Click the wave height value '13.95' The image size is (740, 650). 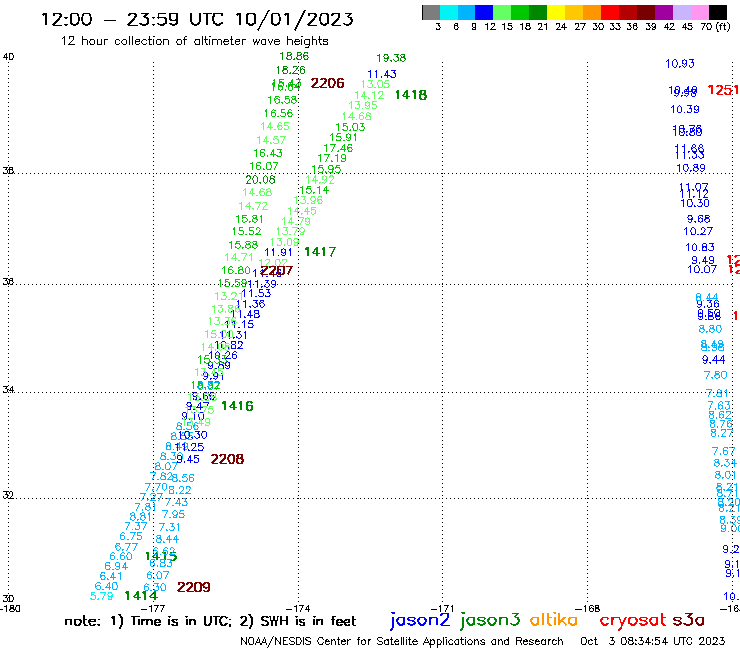363,105
